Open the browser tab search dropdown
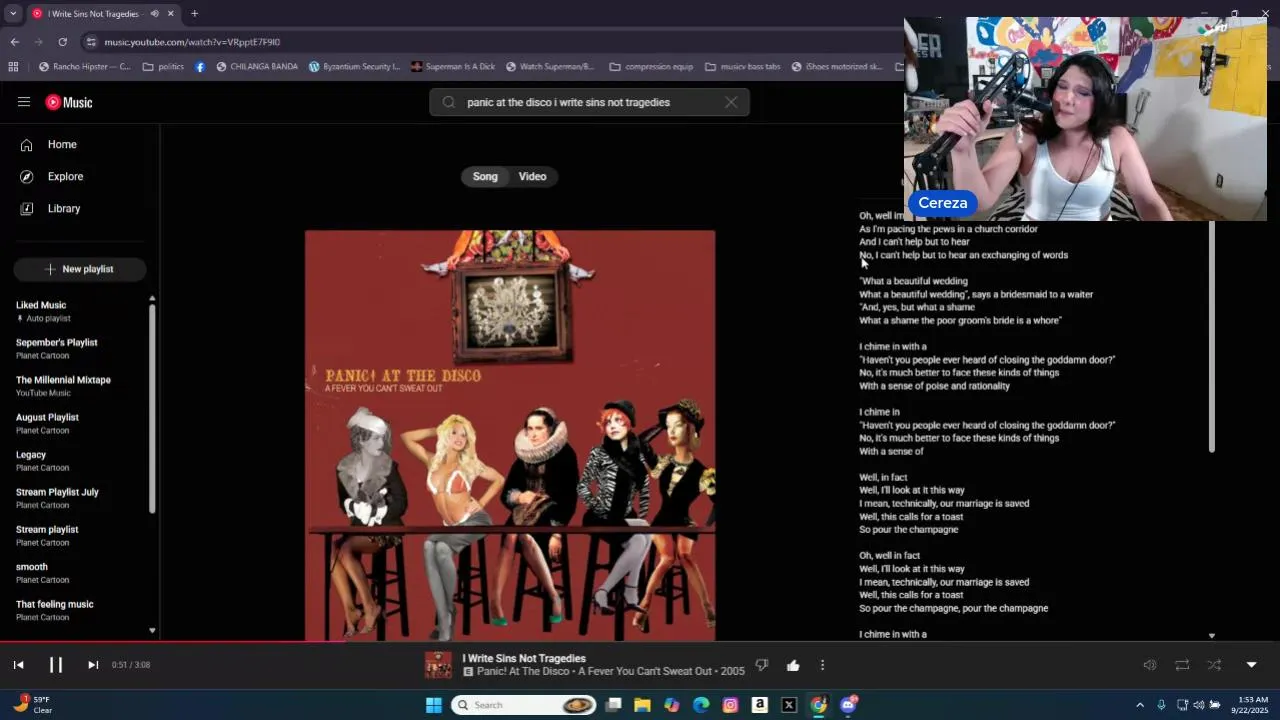Viewport: 1280px width, 720px height. click(12, 14)
